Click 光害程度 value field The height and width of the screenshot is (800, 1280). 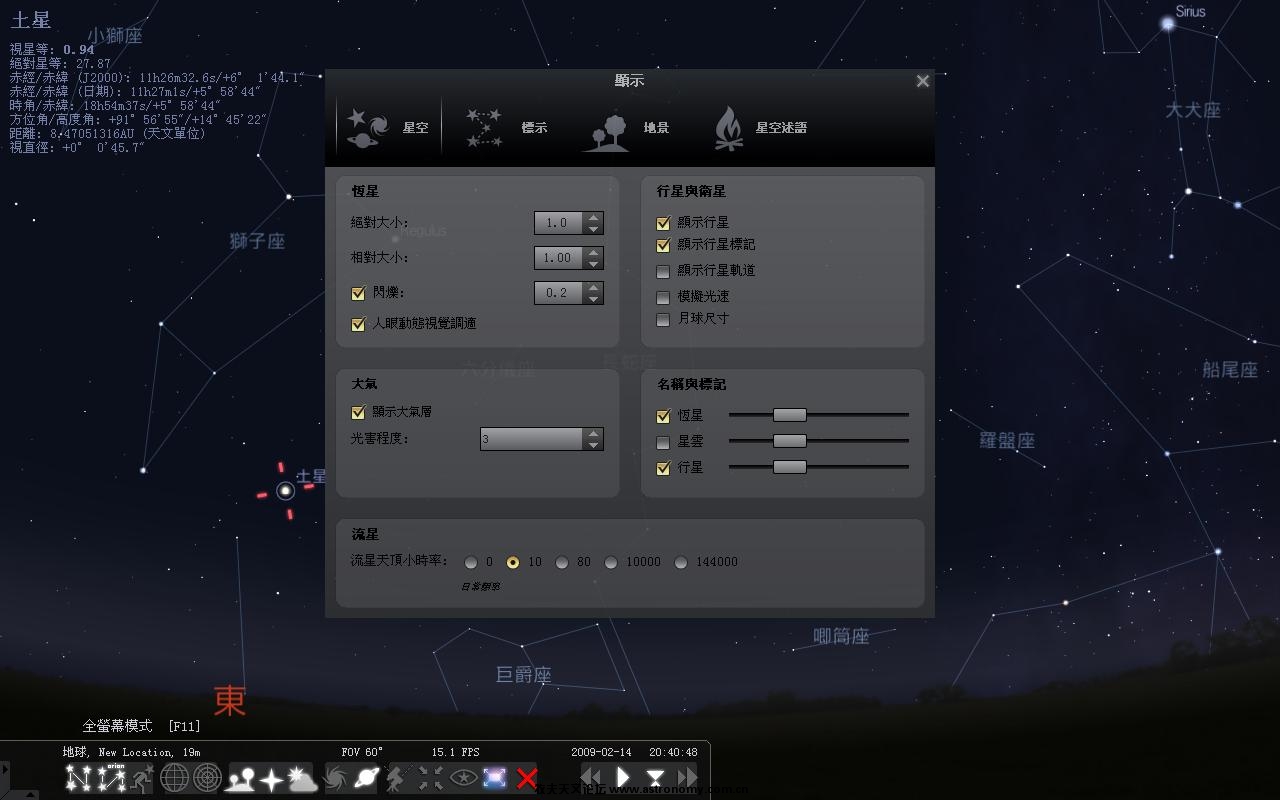pyautogui.click(x=532, y=439)
